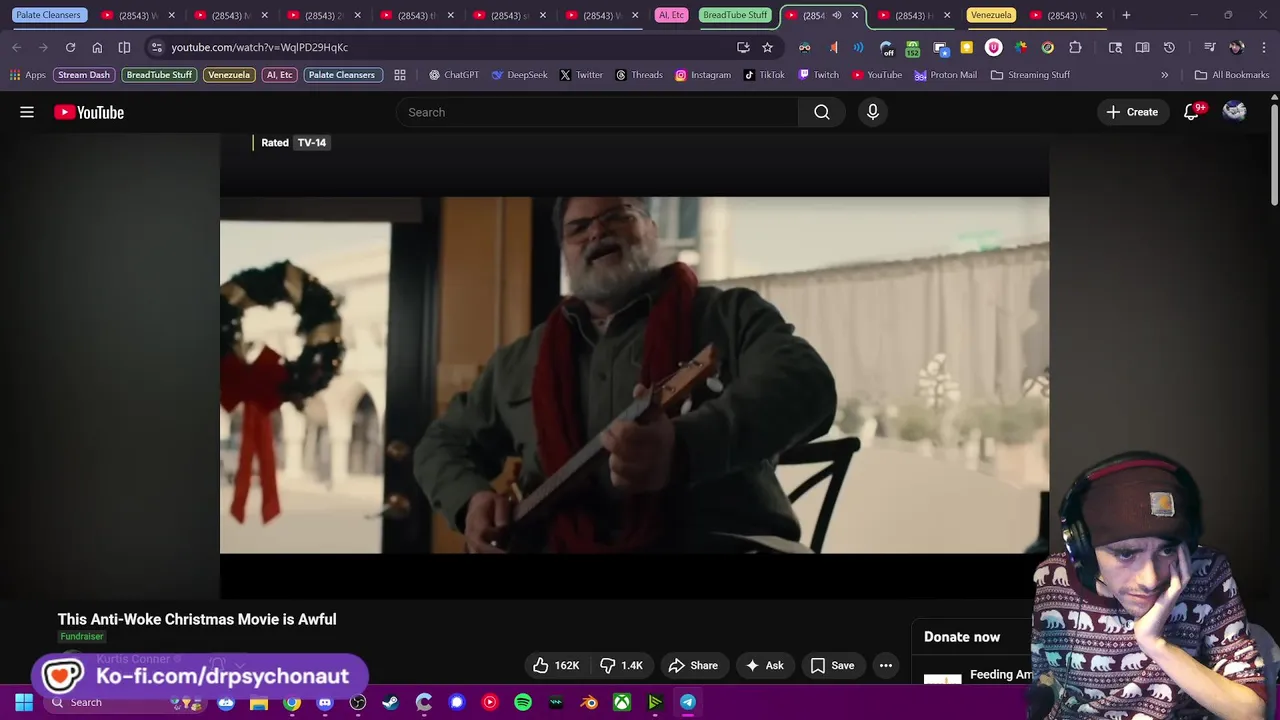The image size is (1280, 720).
Task: Close the currently playing YouTube tab
Action: [855, 15]
